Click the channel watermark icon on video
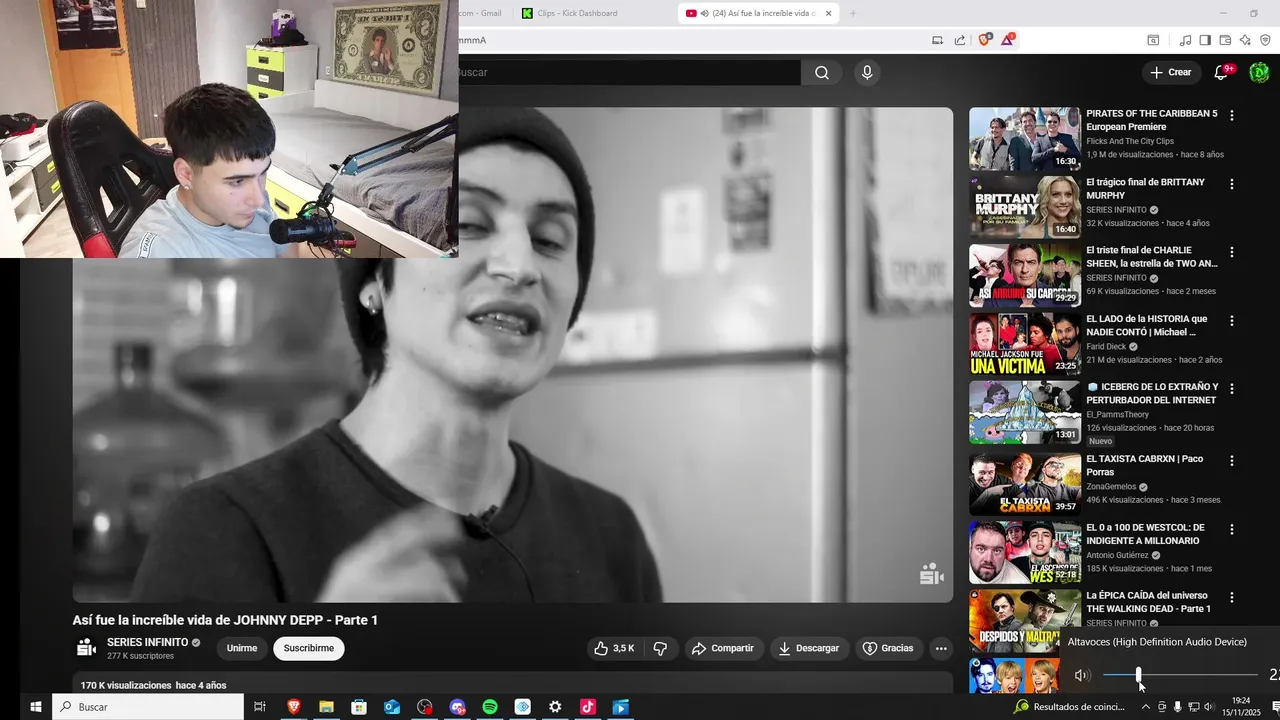This screenshot has height=720, width=1280. click(x=931, y=574)
